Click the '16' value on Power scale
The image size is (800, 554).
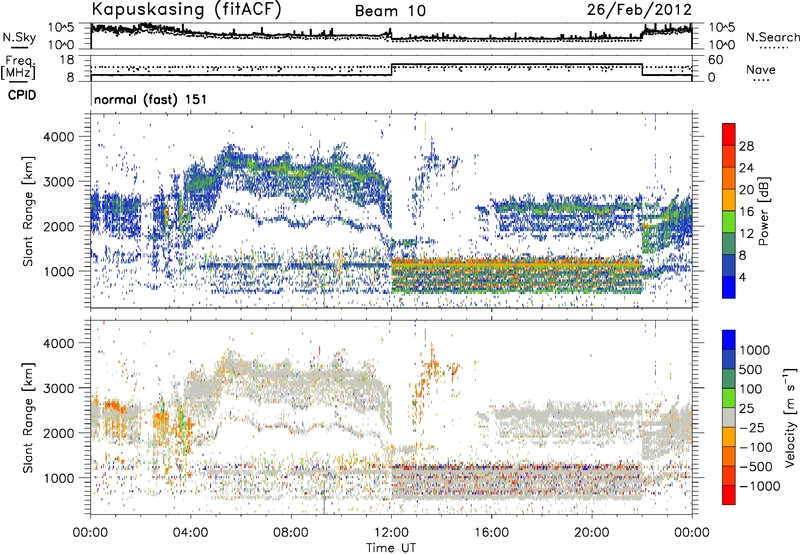click(746, 212)
